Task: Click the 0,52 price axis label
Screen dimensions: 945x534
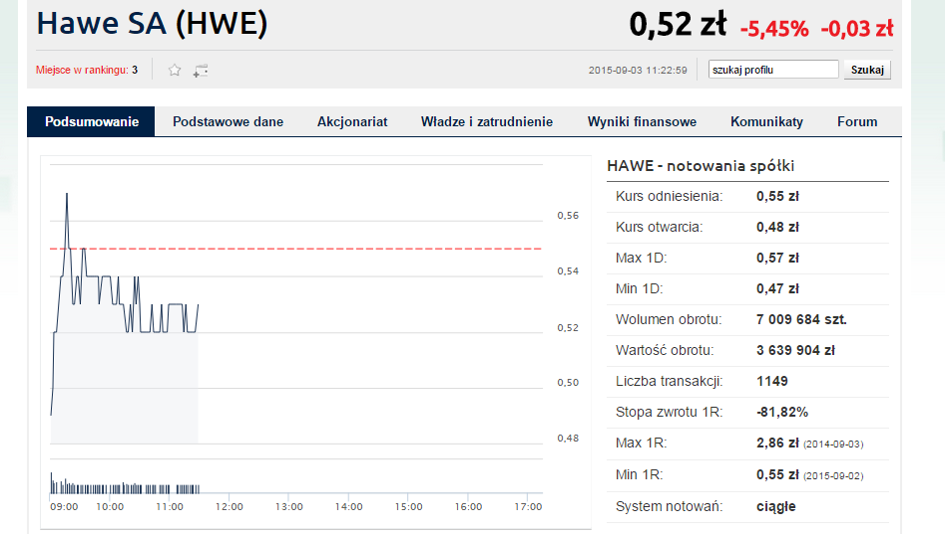Action: tap(568, 328)
